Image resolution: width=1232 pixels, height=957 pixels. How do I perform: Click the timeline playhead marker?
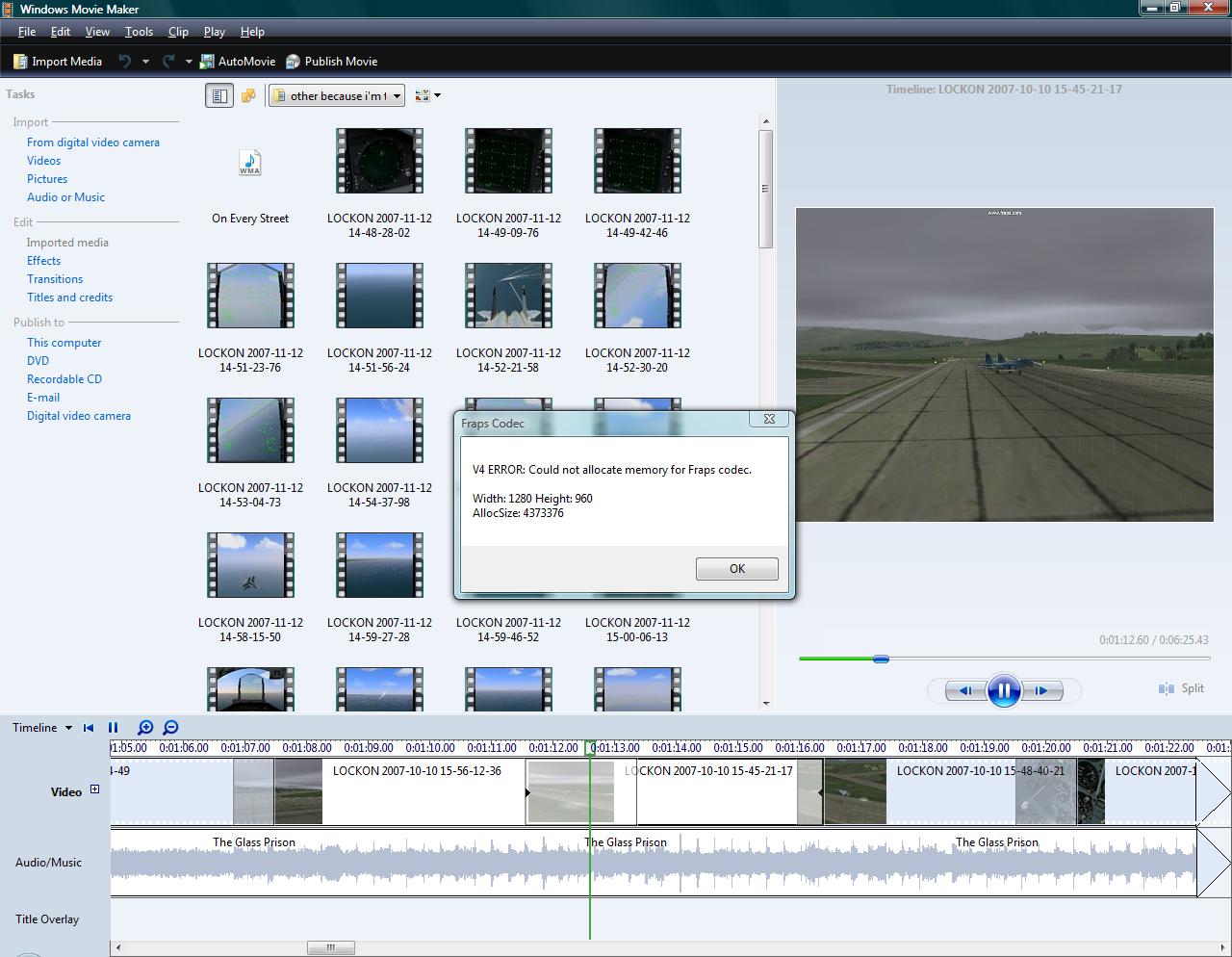pos(590,747)
